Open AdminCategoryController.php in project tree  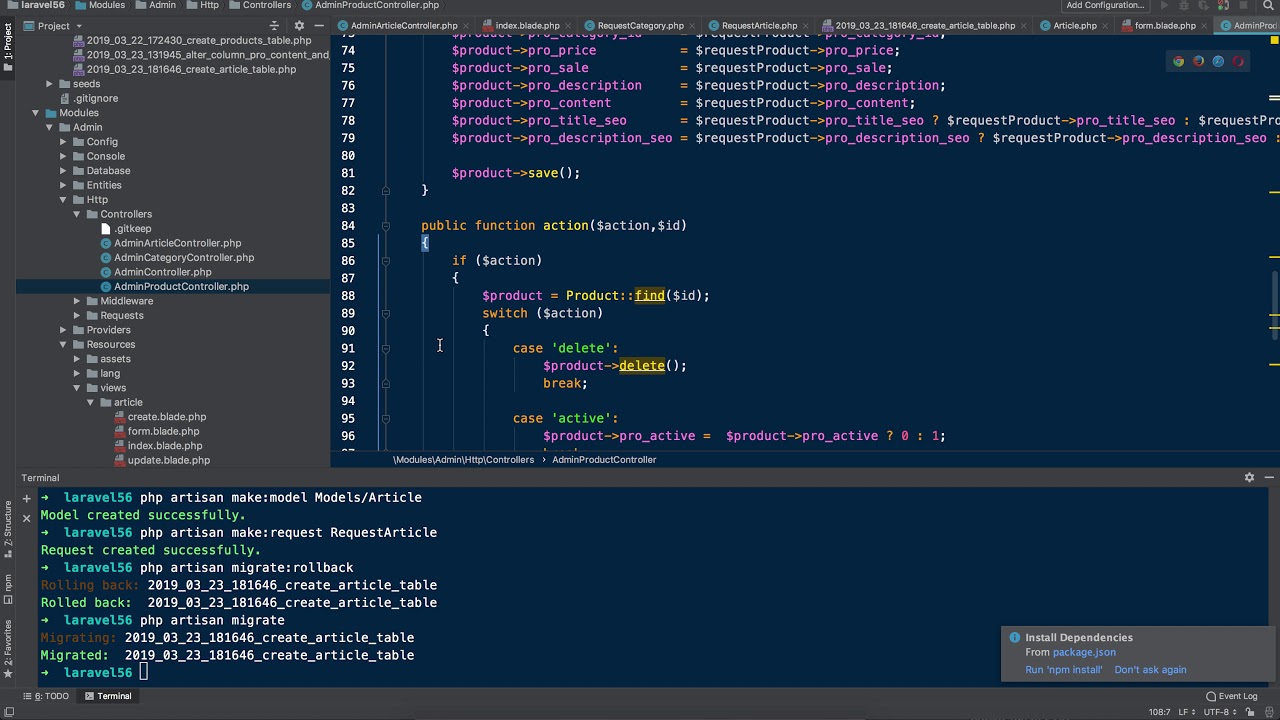[x=184, y=258]
